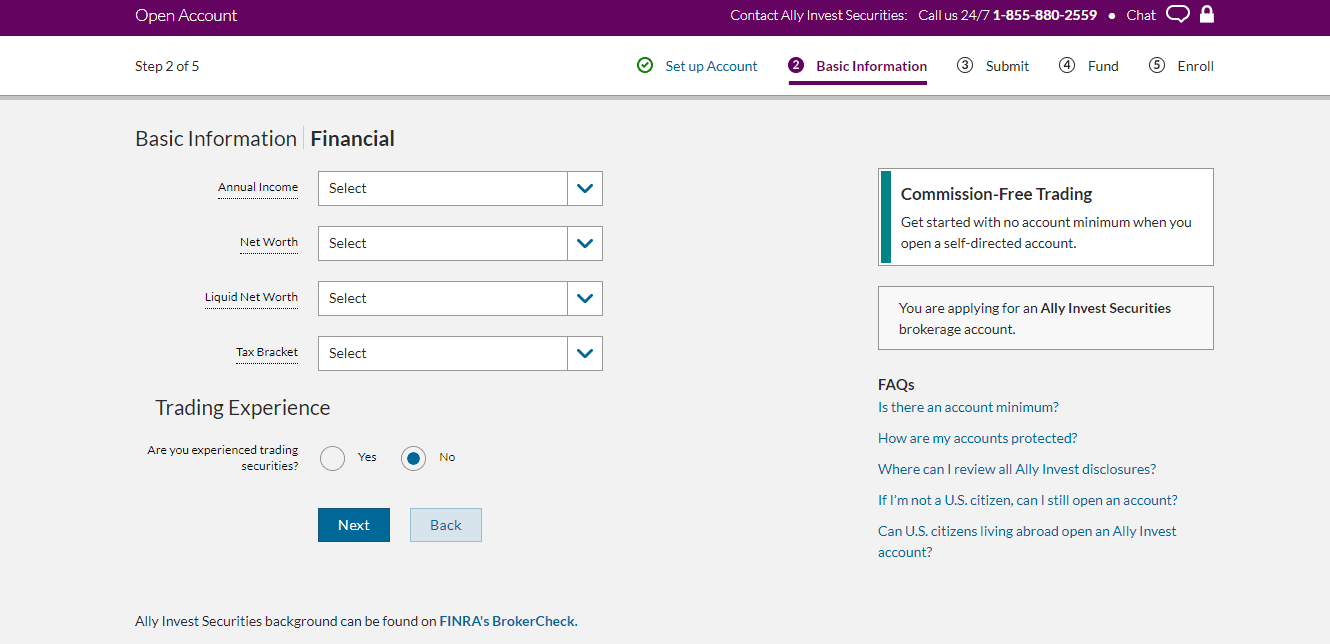Click the Next button
1330x644 pixels.
354,525
